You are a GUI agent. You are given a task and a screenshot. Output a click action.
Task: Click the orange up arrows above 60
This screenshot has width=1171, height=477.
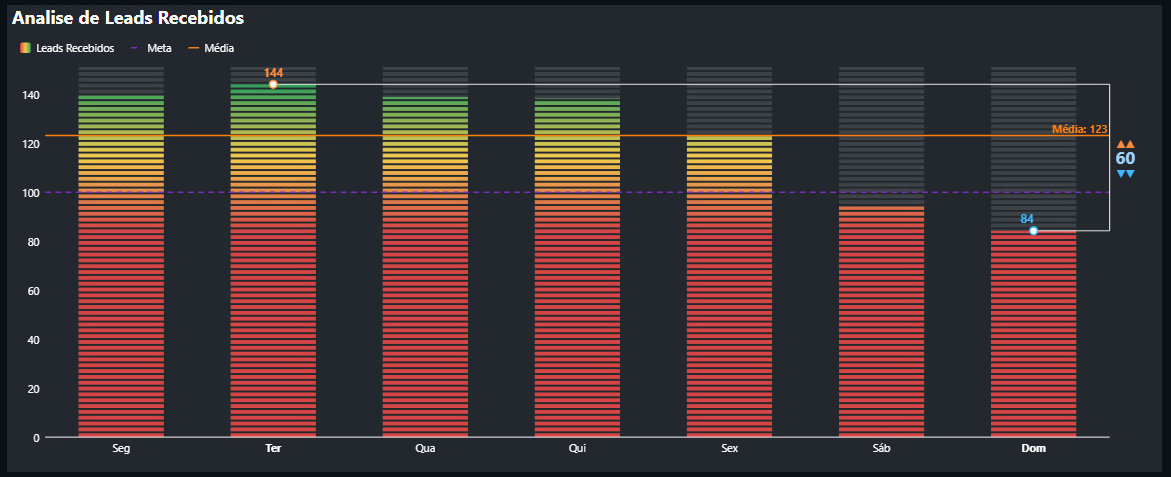1125,143
